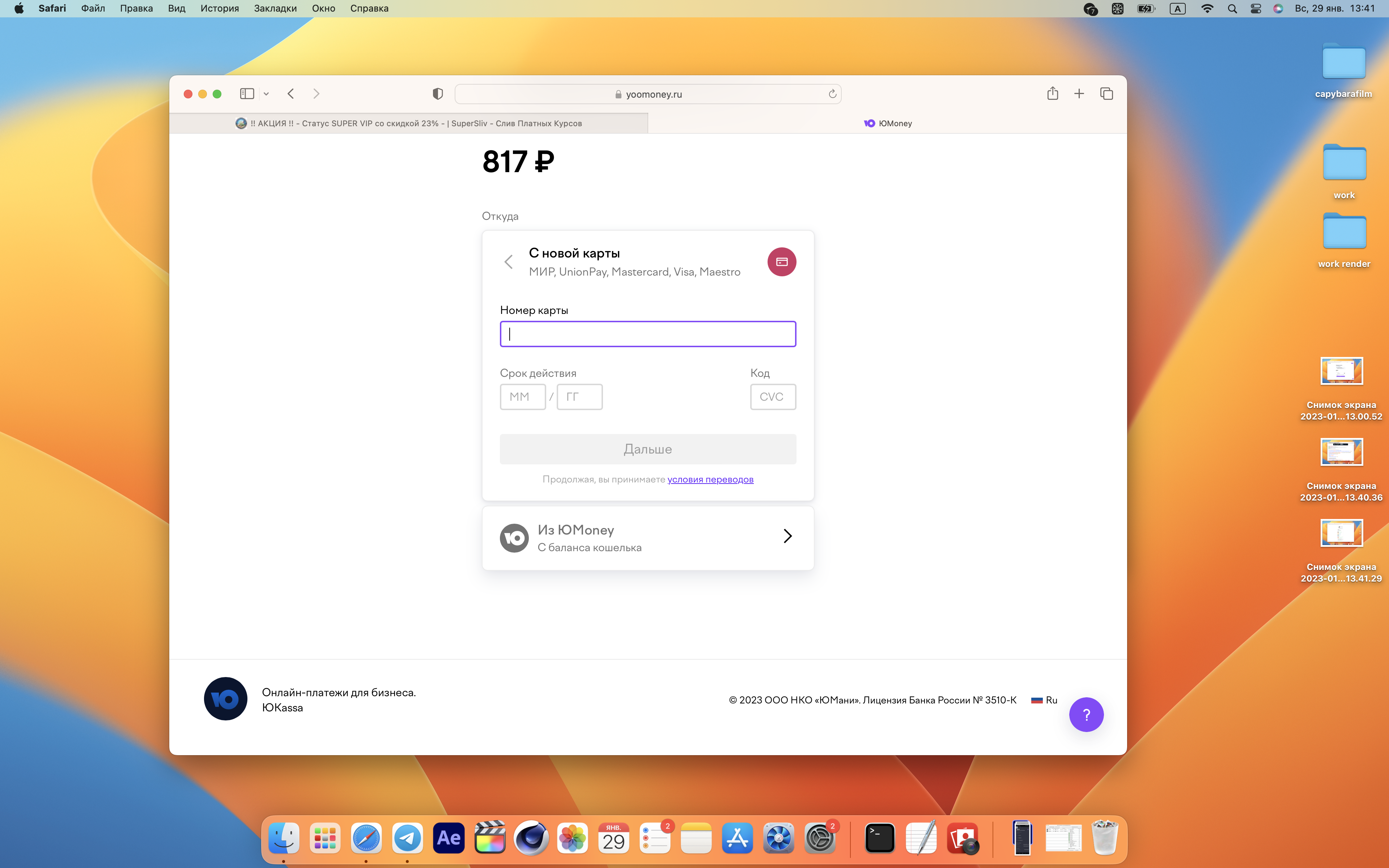Open the purple help question-mark button
The width and height of the screenshot is (1389, 868).
click(x=1086, y=715)
